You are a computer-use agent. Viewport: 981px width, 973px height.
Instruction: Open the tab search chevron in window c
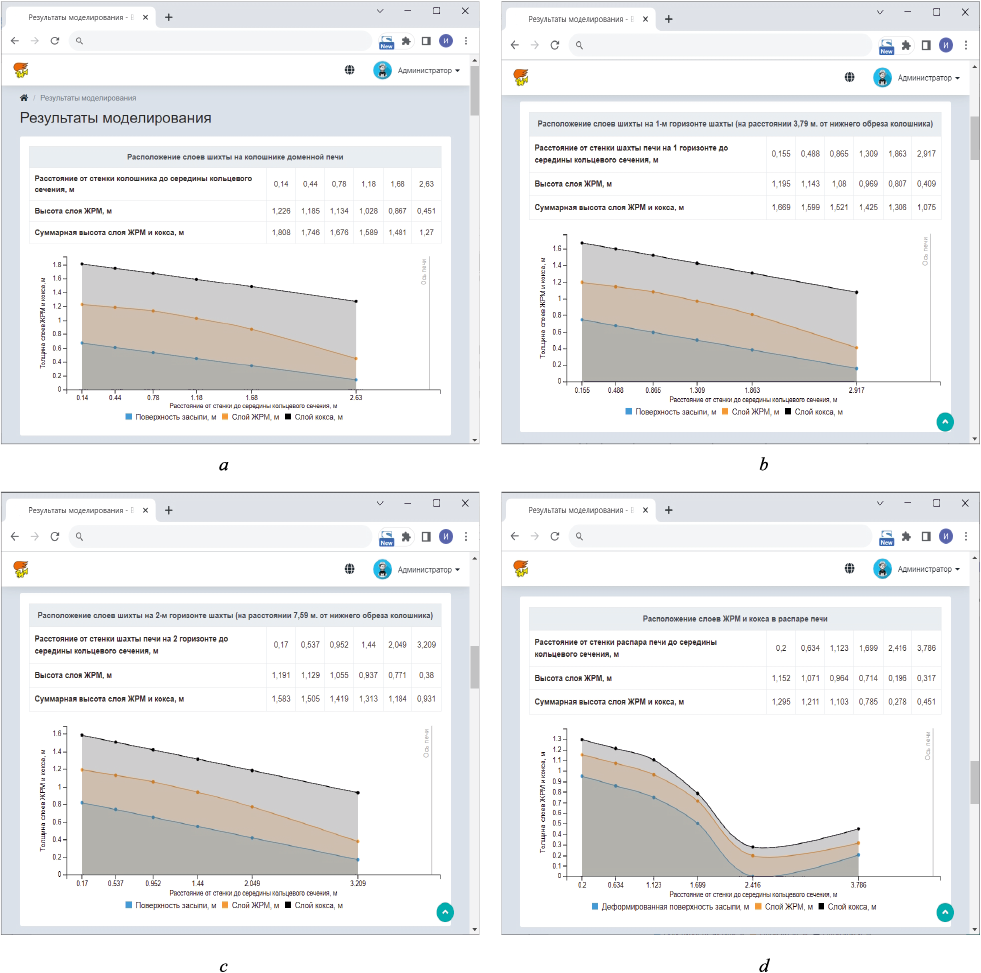[x=380, y=503]
